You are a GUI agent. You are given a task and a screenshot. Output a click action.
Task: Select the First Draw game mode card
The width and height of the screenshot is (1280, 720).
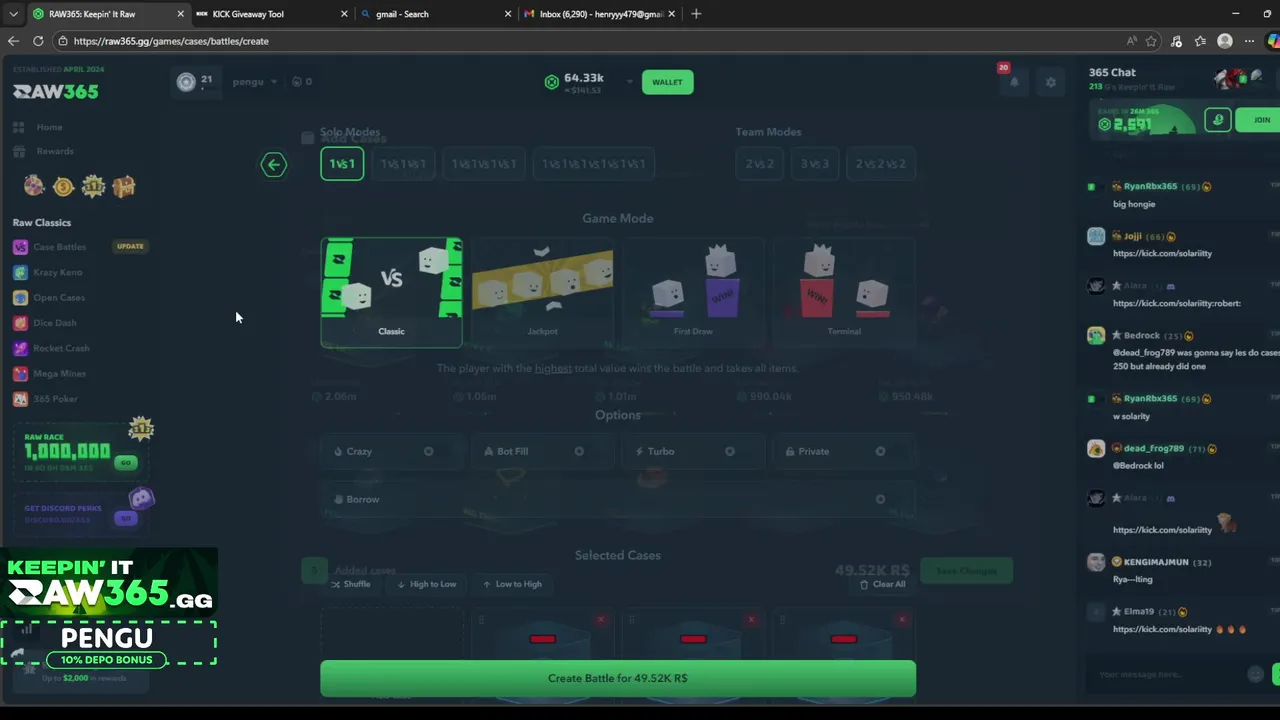693,292
